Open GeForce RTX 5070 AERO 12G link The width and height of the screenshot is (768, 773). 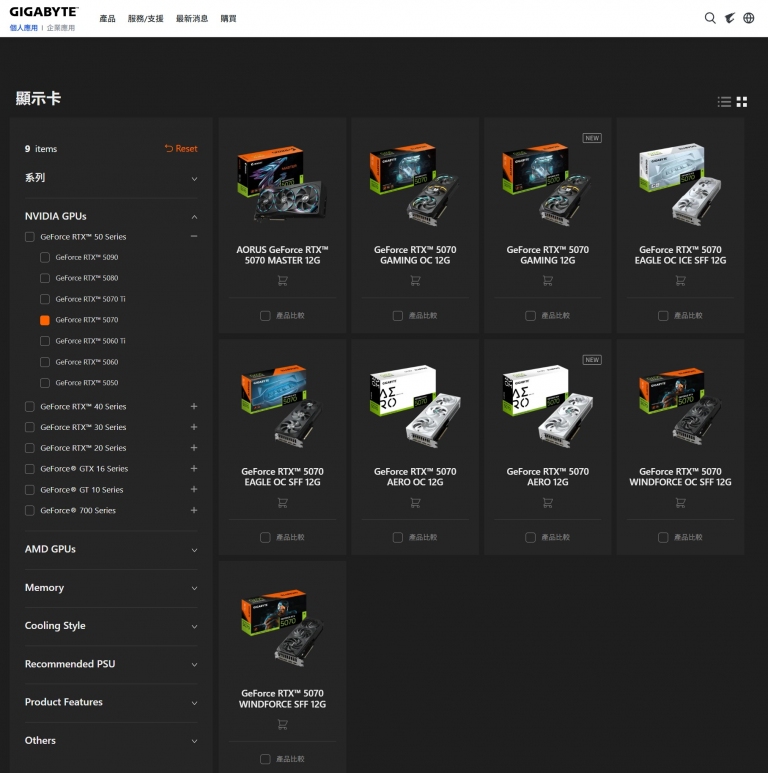point(548,477)
